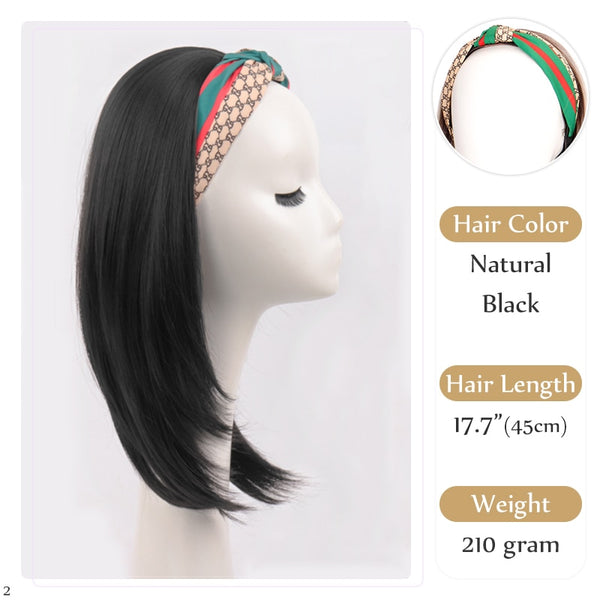Click the 17.7"(45cm) length value
The image size is (600, 600).
[x=510, y=425]
